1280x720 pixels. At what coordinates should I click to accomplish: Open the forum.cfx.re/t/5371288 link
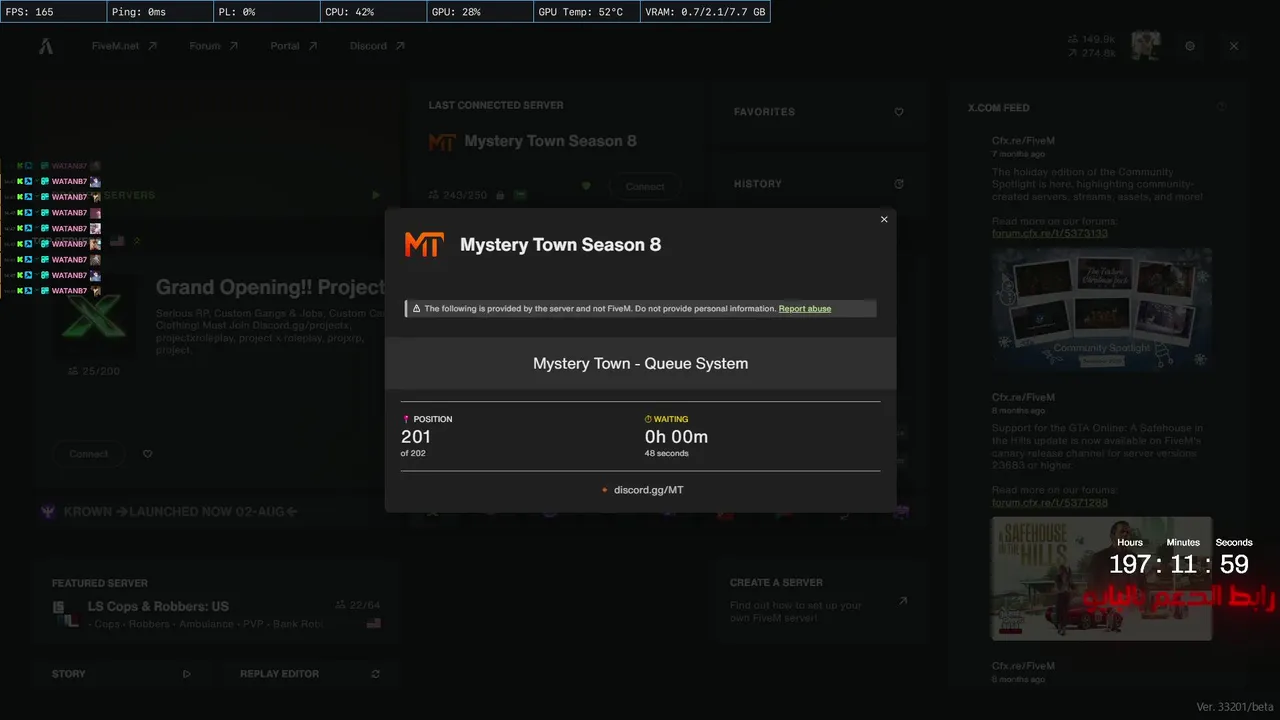click(1050, 502)
